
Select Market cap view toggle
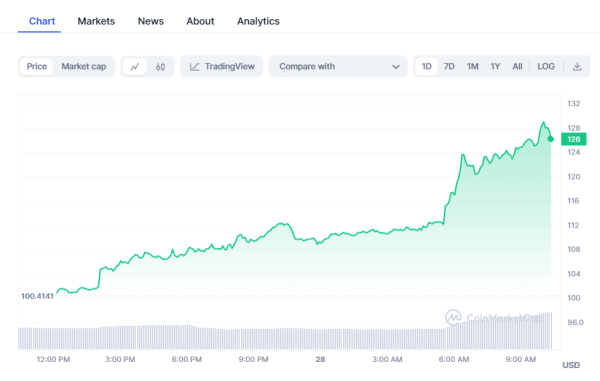point(84,67)
